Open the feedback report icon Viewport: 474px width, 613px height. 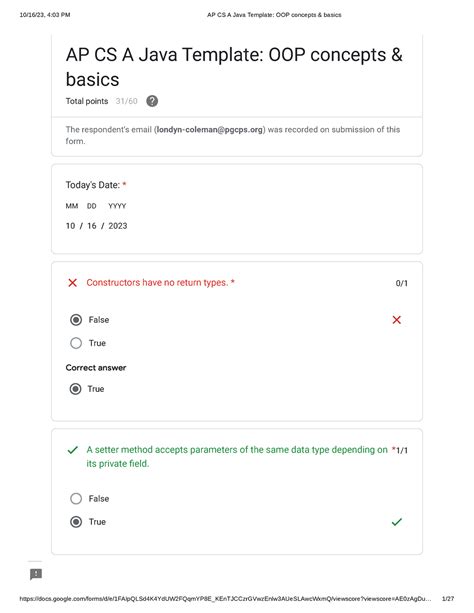click(36, 574)
